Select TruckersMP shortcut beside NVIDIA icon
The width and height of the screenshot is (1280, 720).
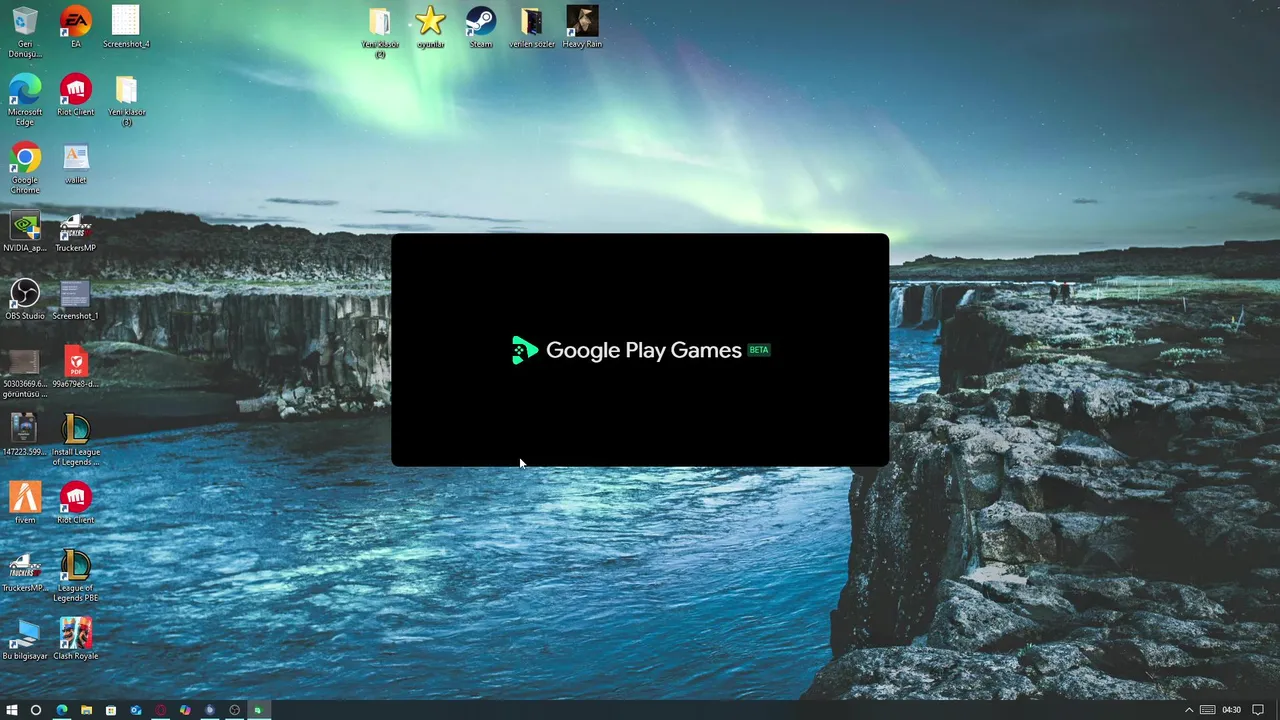tap(75, 230)
